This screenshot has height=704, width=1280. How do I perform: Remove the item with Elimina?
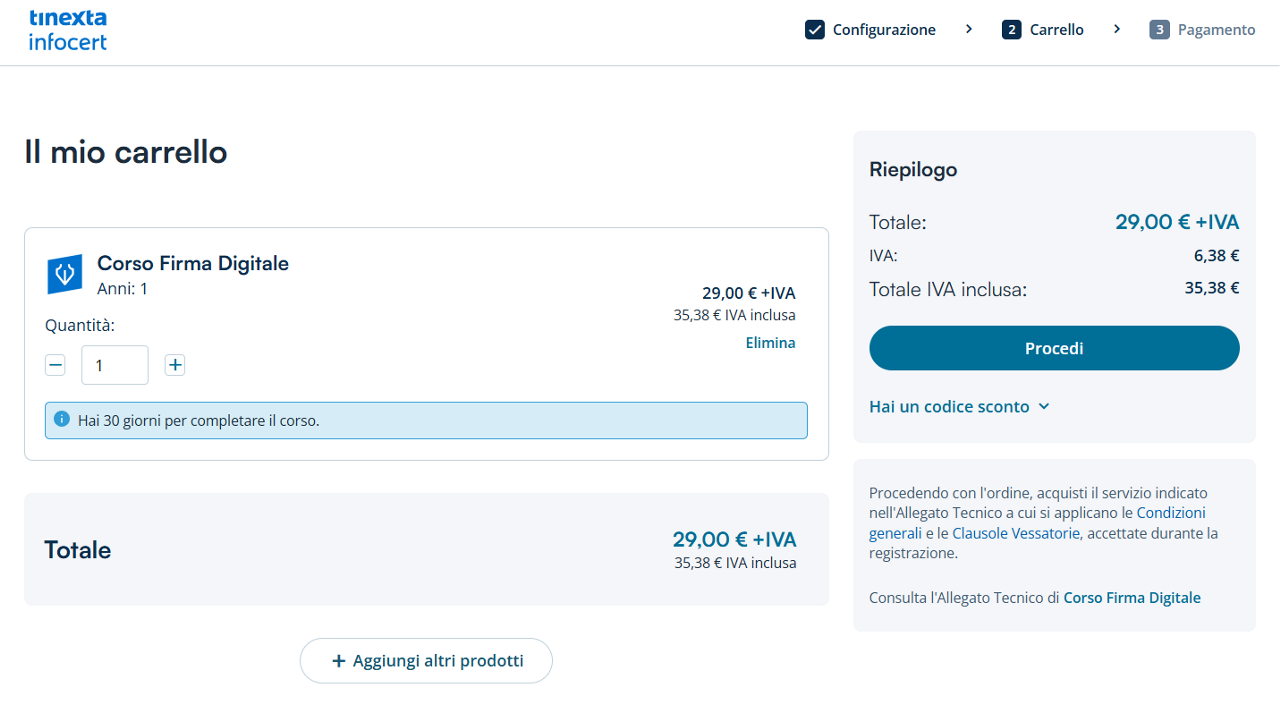770,343
